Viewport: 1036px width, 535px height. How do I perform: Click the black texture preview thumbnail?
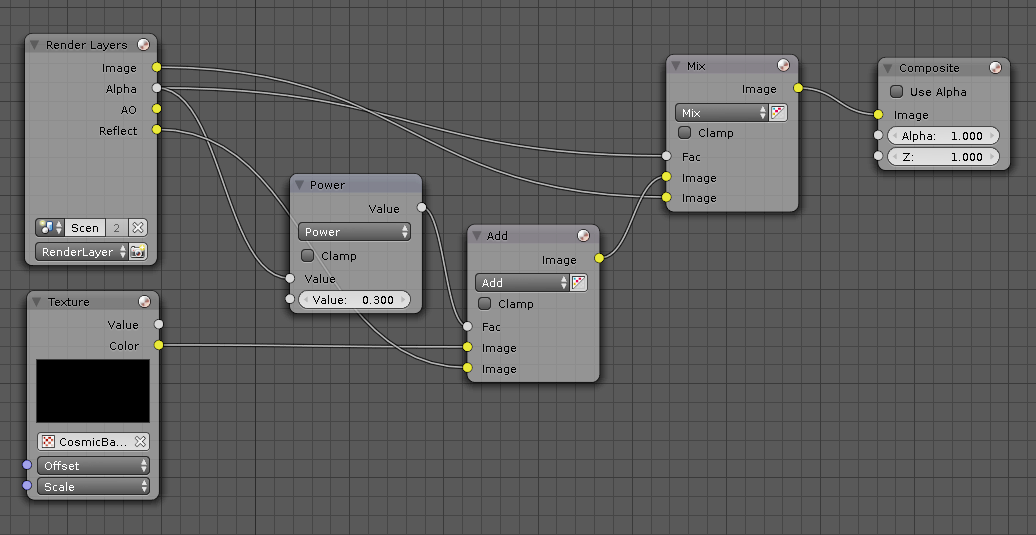(x=93, y=391)
